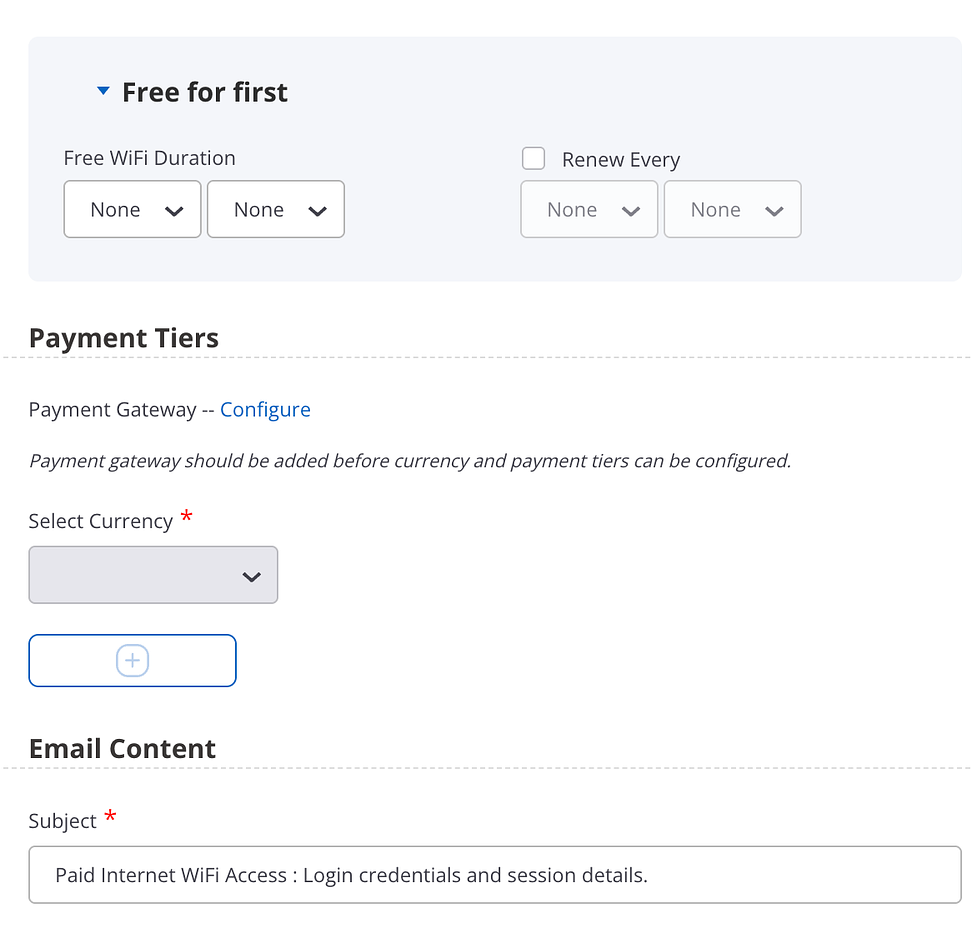972x933 pixels.
Task: Open the second Free WiFi Duration dropdown
Action: tap(276, 210)
